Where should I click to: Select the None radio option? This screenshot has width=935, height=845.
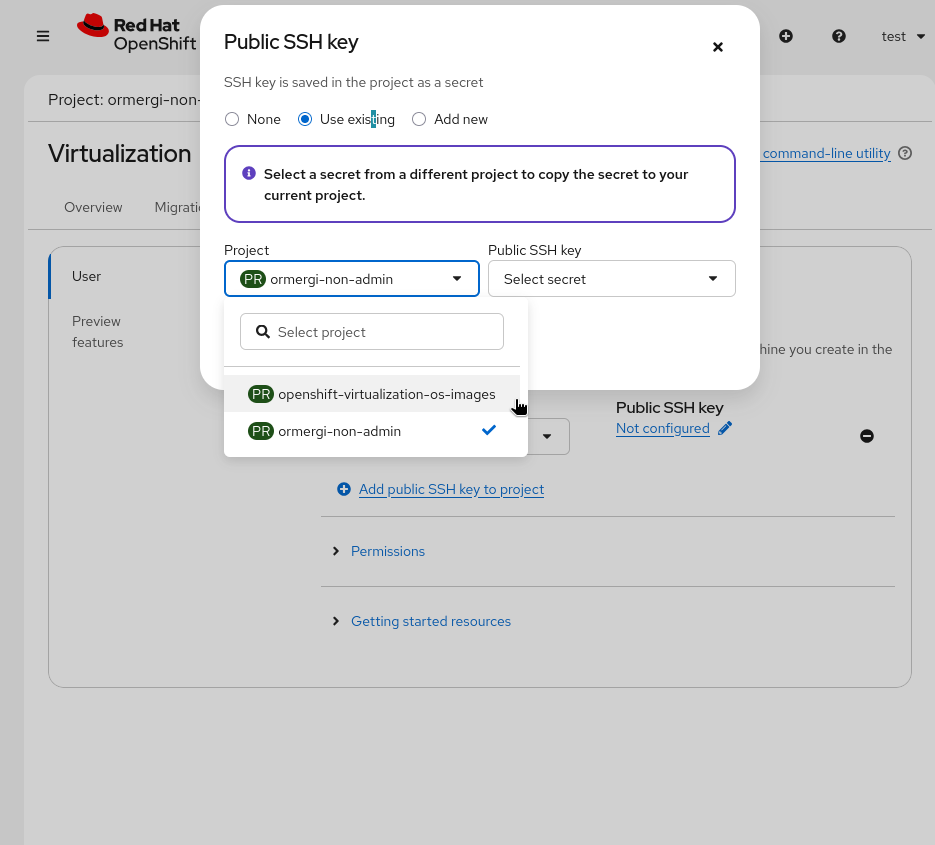232,119
